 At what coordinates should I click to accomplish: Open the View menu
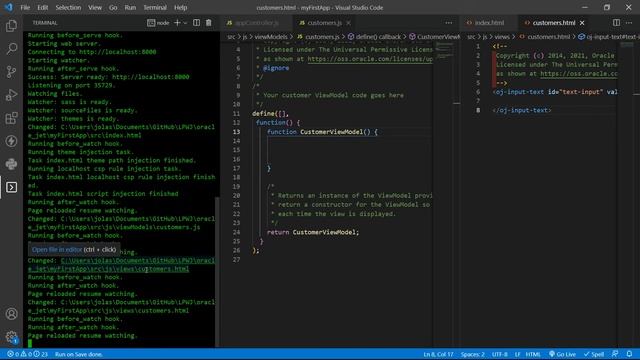[x=95, y=7]
